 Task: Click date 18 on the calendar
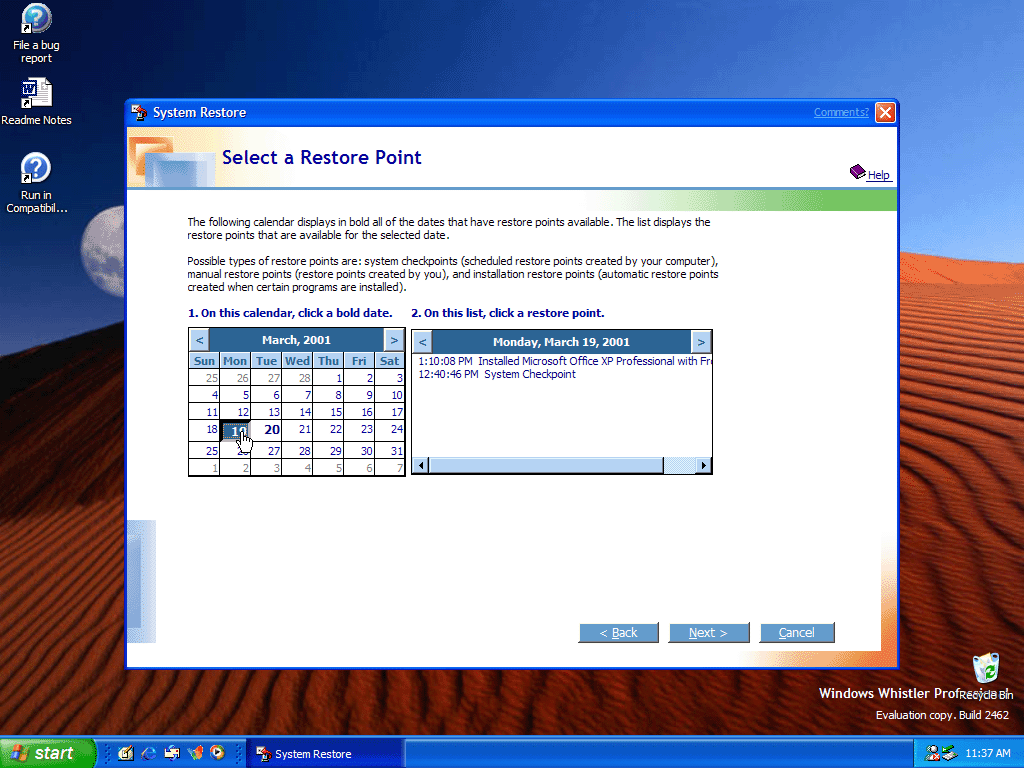coord(204,430)
